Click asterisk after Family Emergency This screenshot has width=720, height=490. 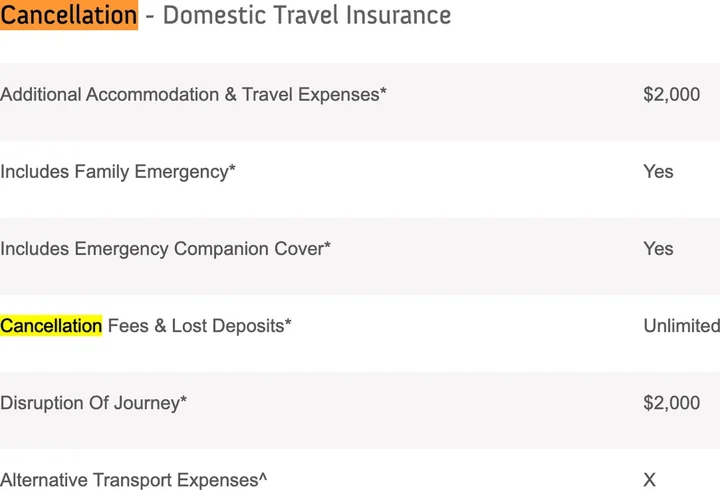[x=232, y=170]
